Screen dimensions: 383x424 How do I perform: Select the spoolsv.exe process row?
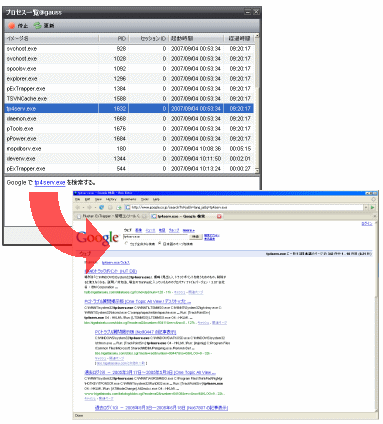pyautogui.click(x=129, y=69)
